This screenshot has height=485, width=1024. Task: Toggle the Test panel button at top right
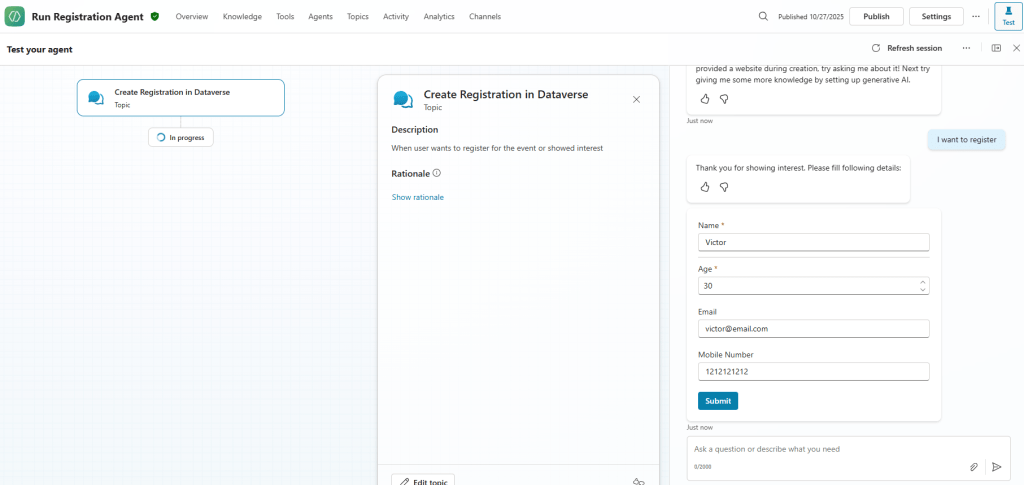tap(1007, 16)
